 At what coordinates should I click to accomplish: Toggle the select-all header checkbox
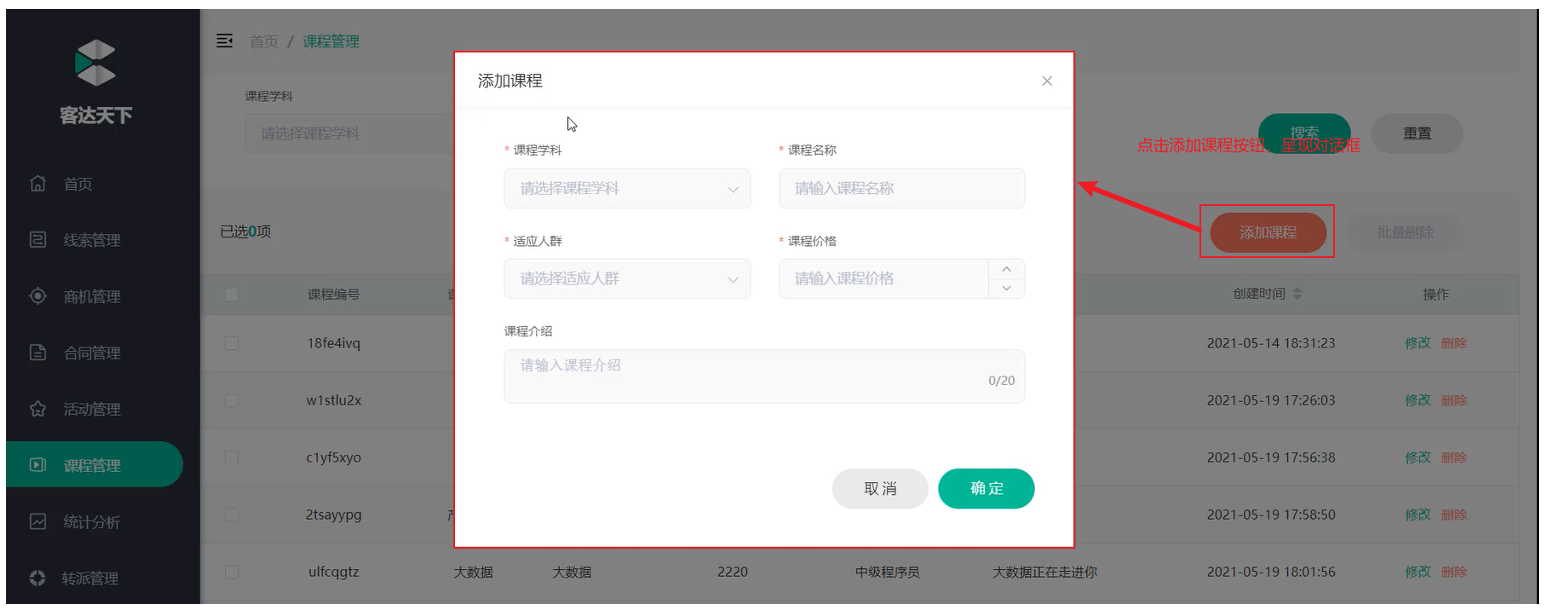pos(232,294)
